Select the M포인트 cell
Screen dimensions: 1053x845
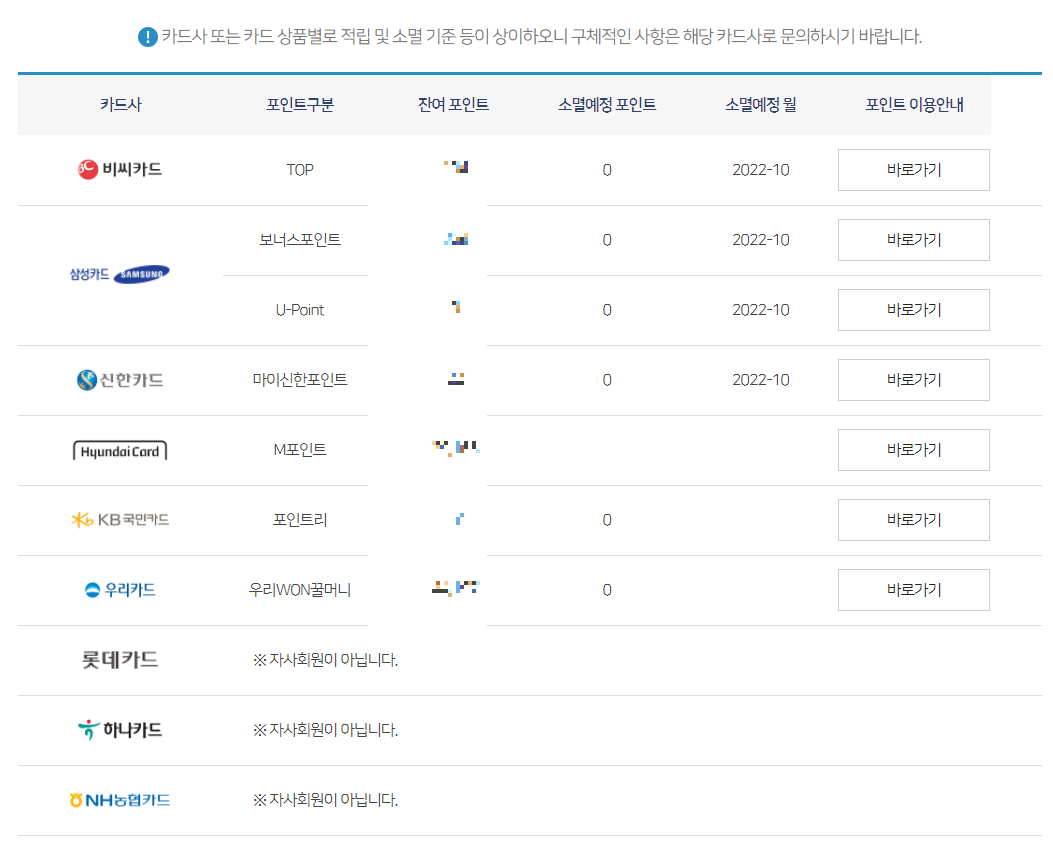click(x=300, y=450)
